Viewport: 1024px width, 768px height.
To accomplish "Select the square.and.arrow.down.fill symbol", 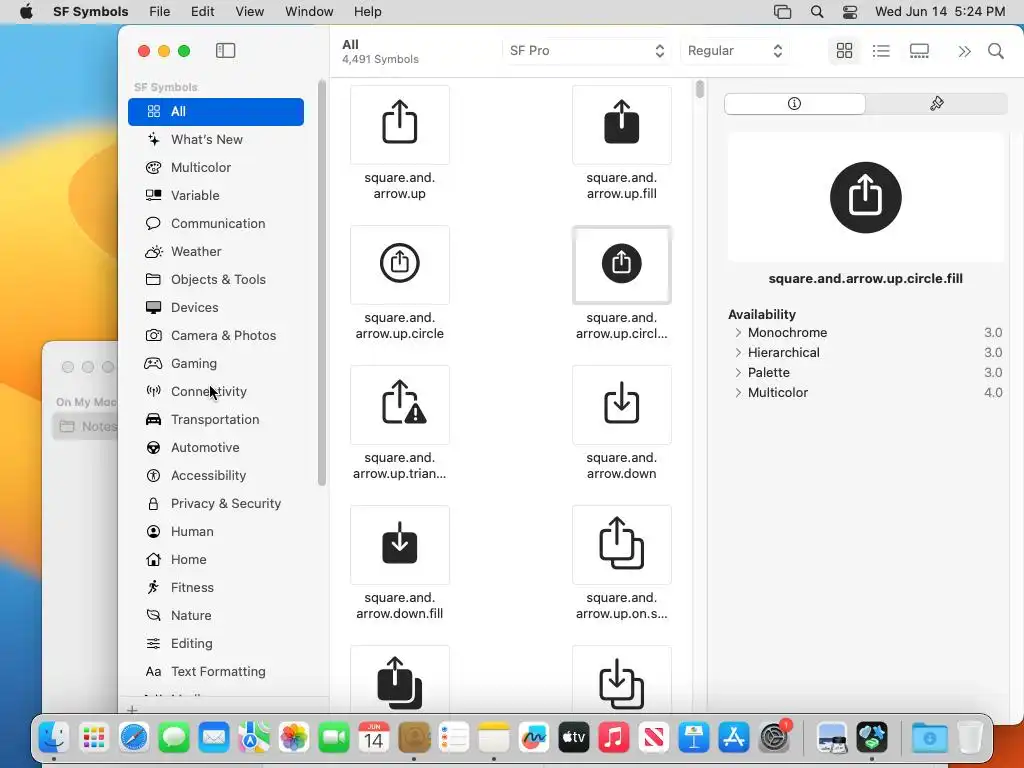I will pyautogui.click(x=400, y=545).
